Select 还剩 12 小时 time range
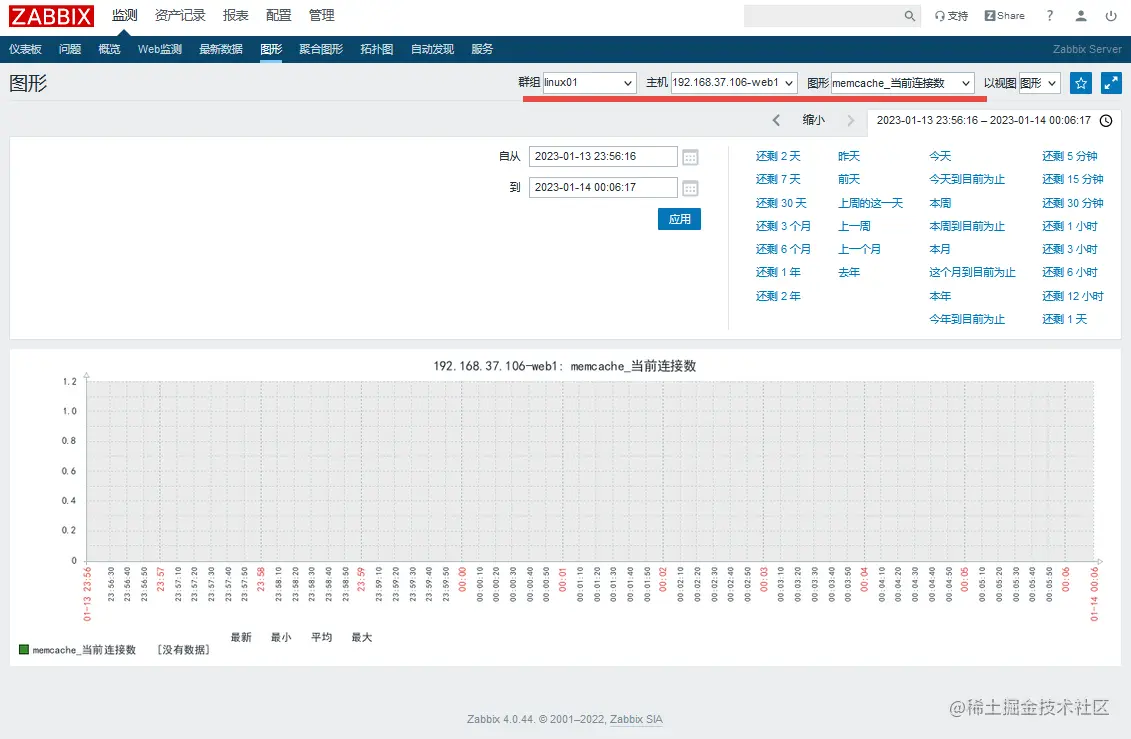The image size is (1131, 739). [x=1073, y=296]
